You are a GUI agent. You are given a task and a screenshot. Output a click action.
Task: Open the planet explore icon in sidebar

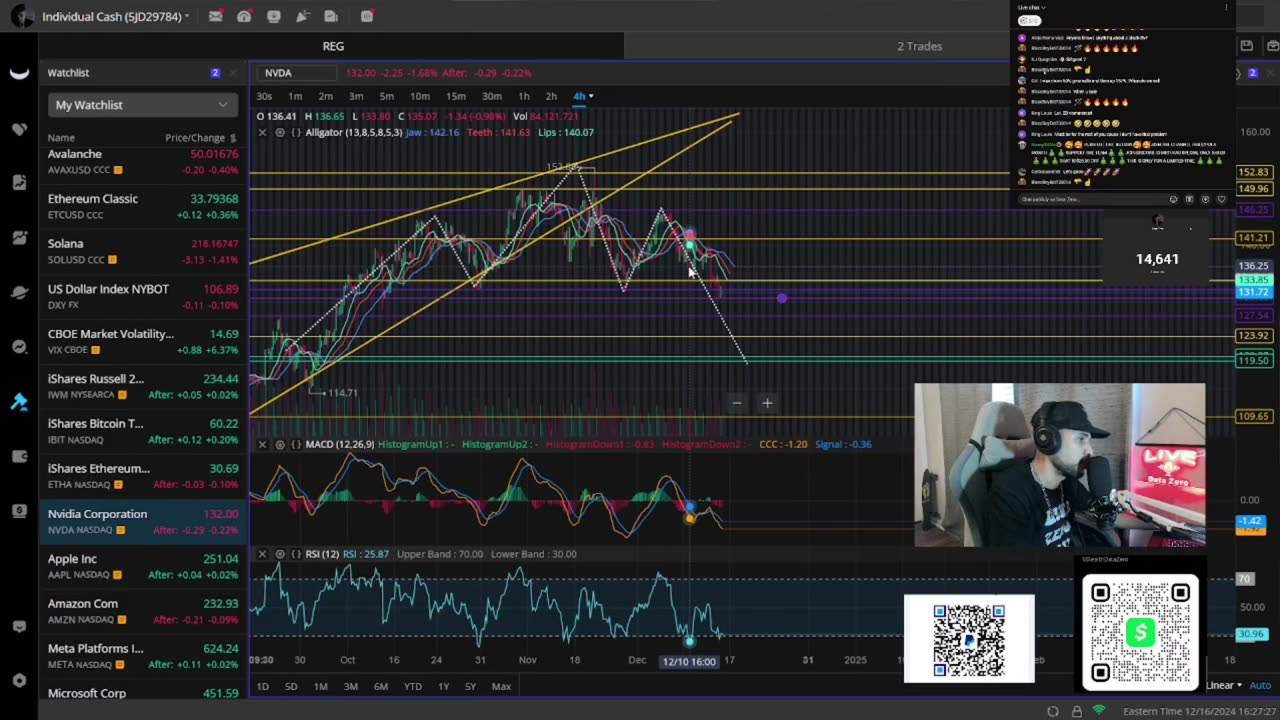pos(19,293)
